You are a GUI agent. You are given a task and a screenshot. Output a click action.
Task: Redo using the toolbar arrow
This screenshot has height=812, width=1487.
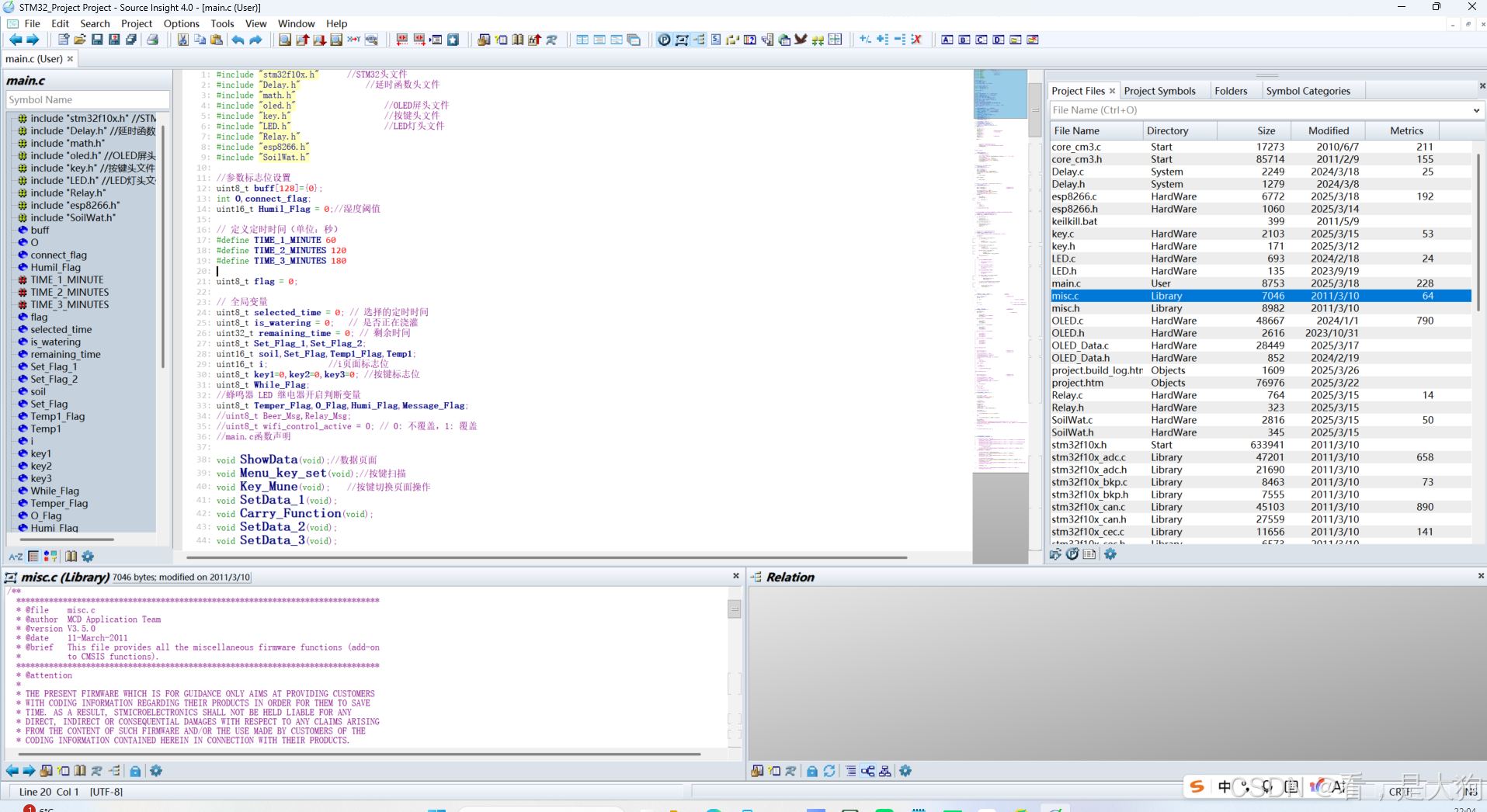255,40
